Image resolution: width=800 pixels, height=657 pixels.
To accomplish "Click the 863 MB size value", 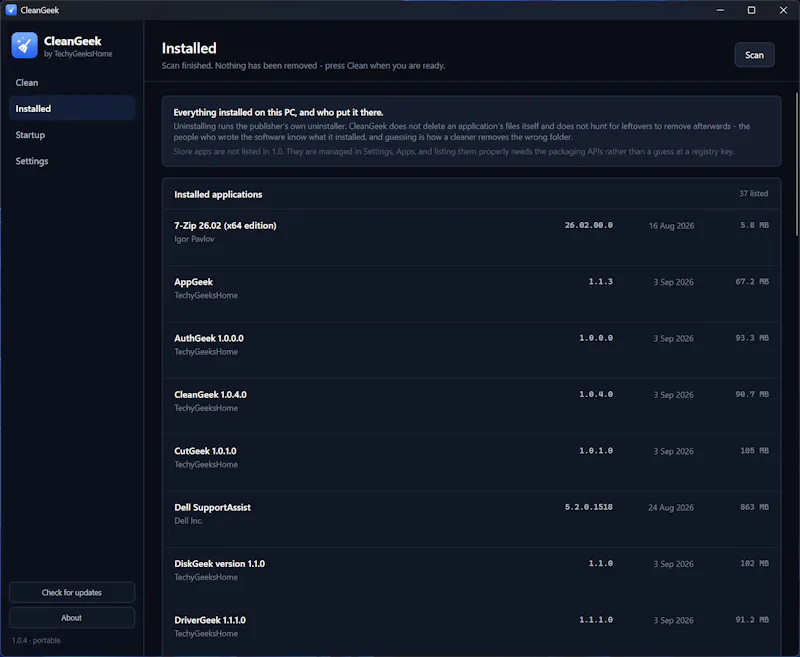I will point(754,507).
